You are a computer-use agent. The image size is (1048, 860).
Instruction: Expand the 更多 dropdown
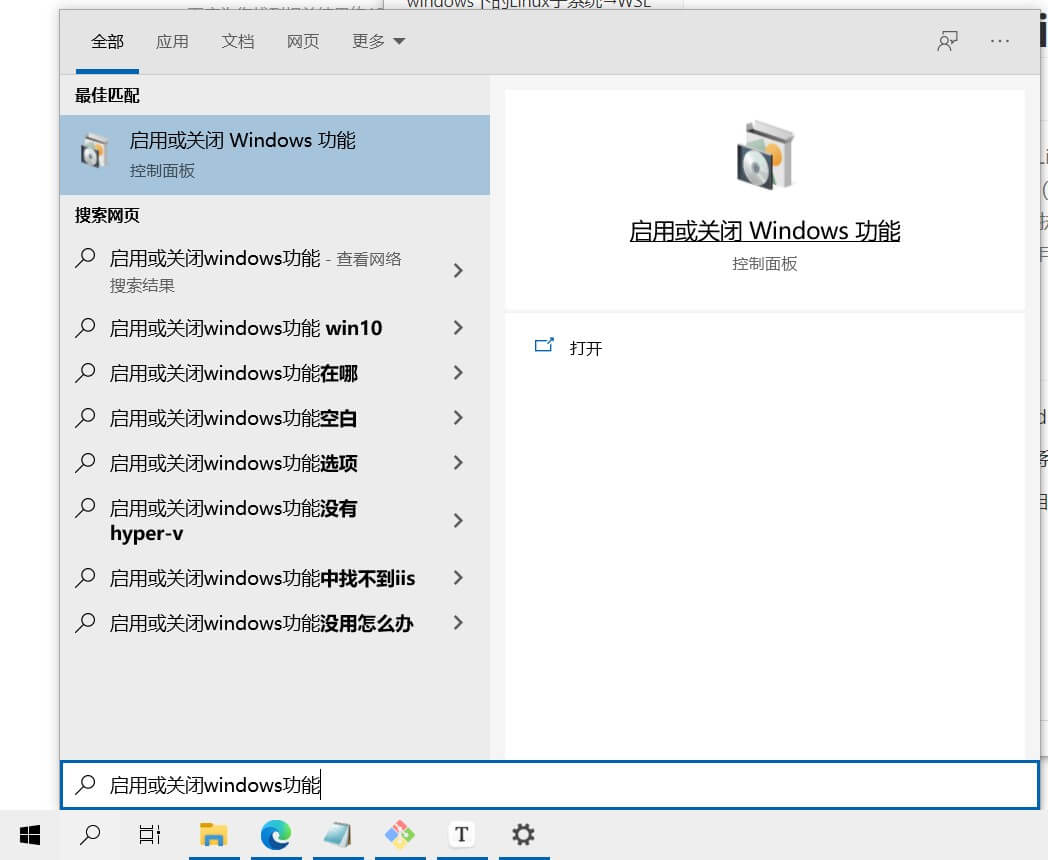point(378,41)
